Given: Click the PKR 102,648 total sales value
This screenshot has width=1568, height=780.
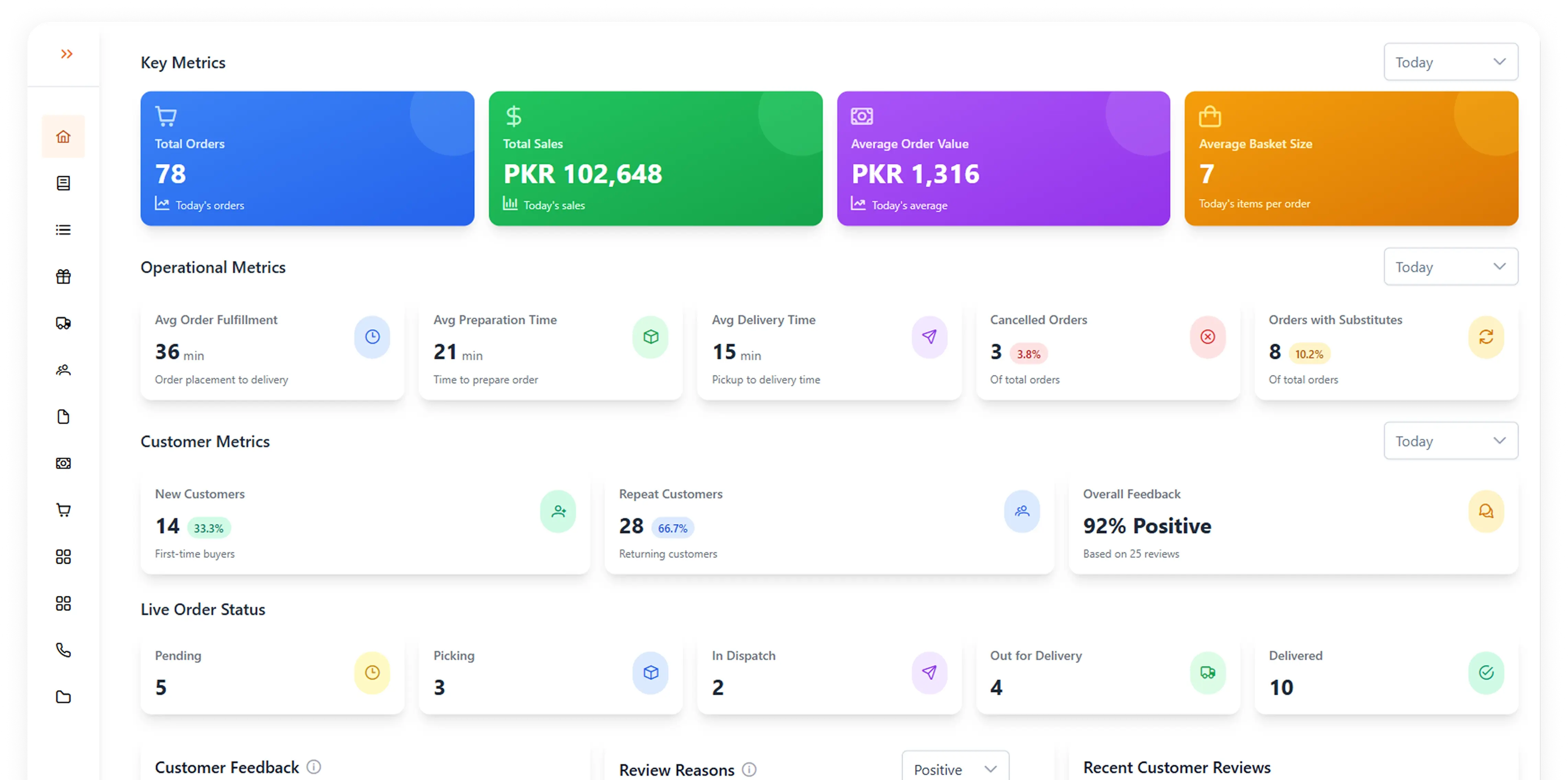Looking at the screenshot, I should click(x=583, y=174).
